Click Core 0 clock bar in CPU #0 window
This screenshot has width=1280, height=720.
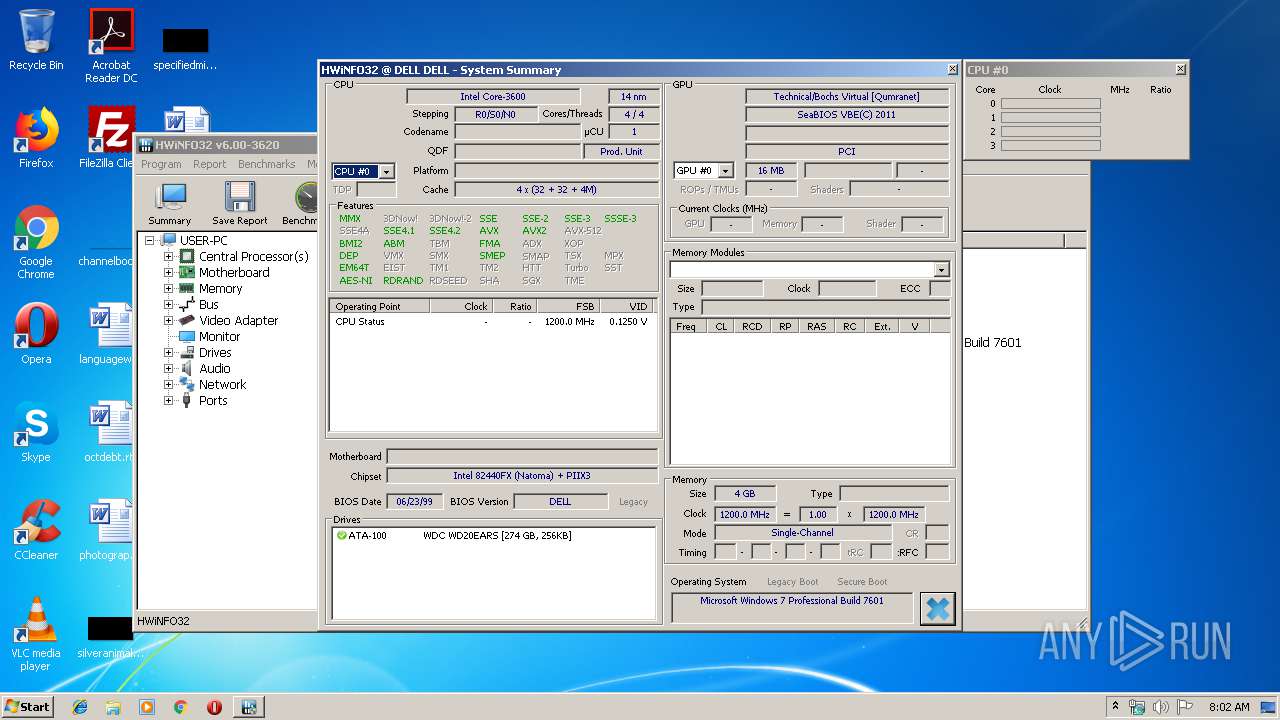[x=1050, y=104]
